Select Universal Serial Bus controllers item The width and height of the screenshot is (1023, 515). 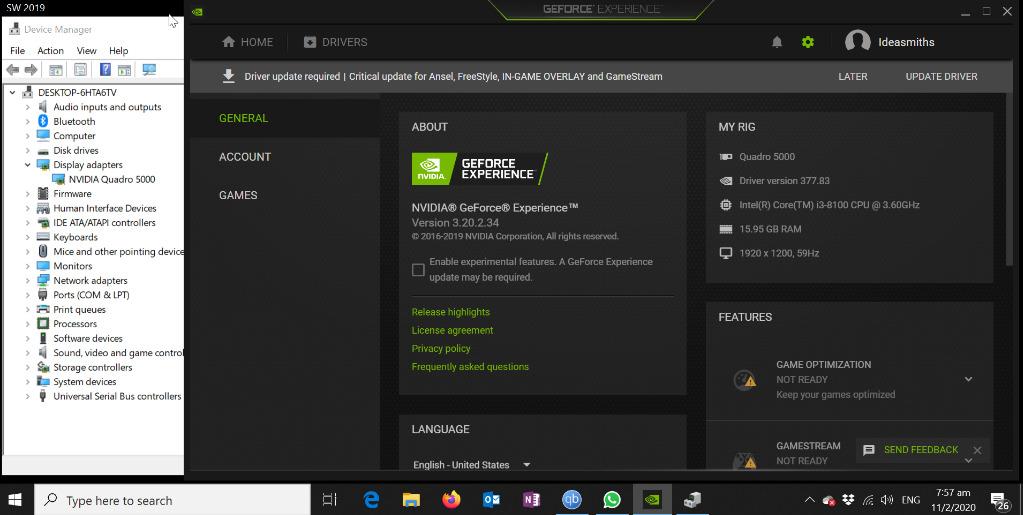(x=117, y=396)
